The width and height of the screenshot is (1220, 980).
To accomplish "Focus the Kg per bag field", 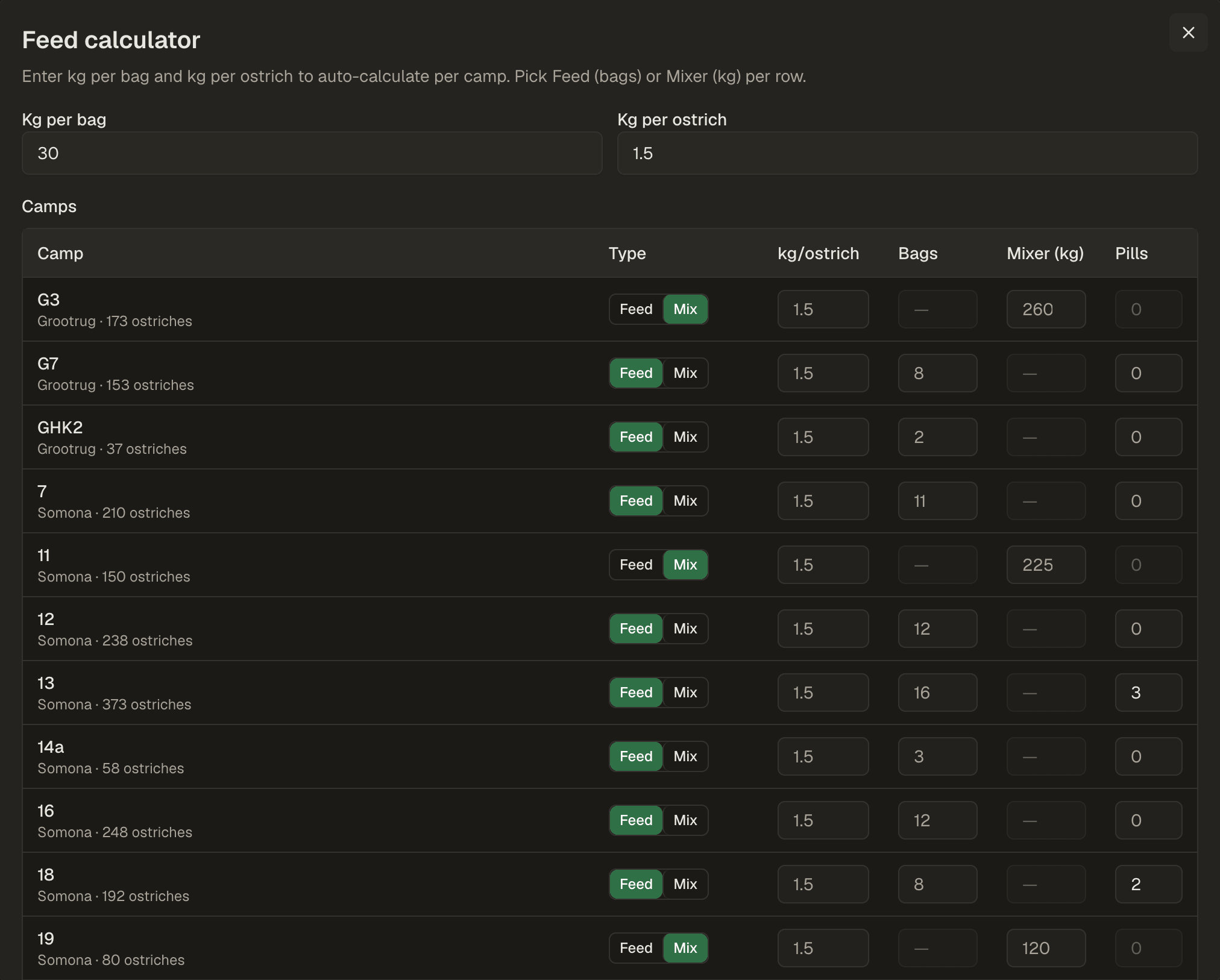I will tap(312, 153).
